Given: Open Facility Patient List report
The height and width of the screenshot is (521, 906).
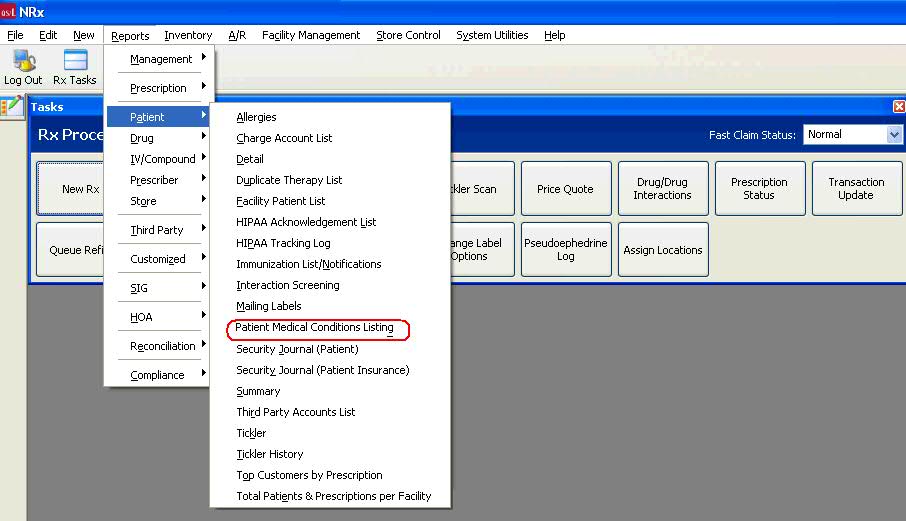Looking at the screenshot, I should (330, 201).
